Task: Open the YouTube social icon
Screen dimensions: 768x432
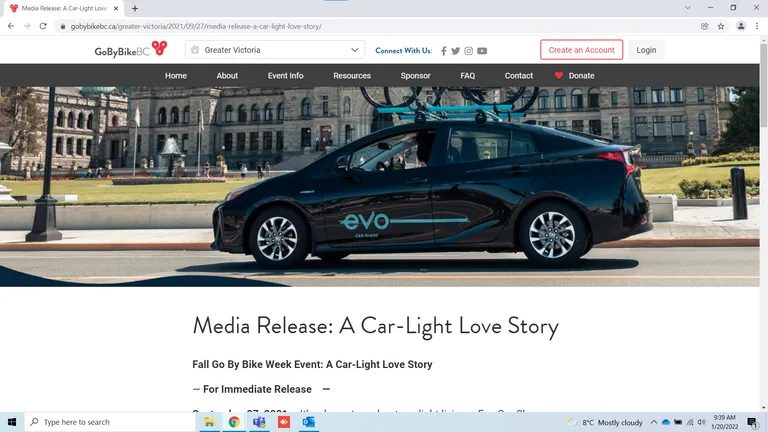Action: point(482,51)
